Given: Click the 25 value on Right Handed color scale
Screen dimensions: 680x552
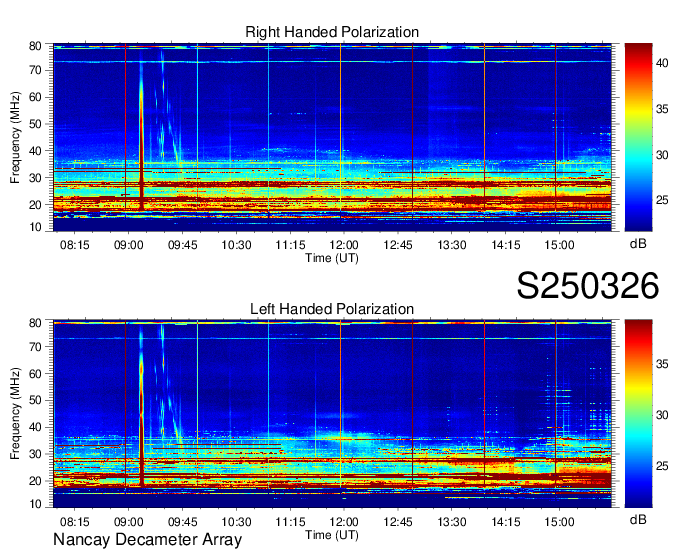Looking at the screenshot, I should tap(662, 201).
